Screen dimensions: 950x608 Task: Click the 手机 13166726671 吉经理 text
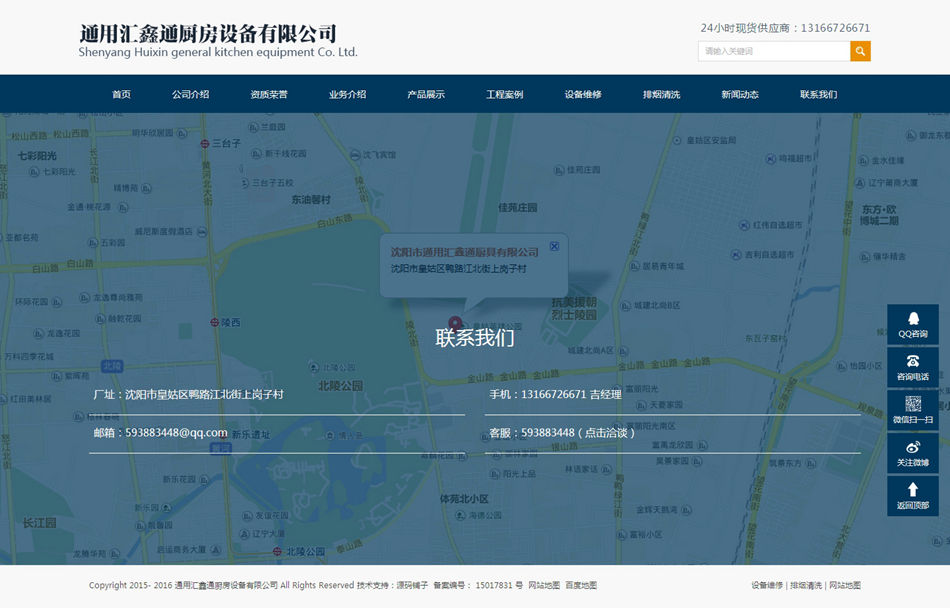coord(556,394)
